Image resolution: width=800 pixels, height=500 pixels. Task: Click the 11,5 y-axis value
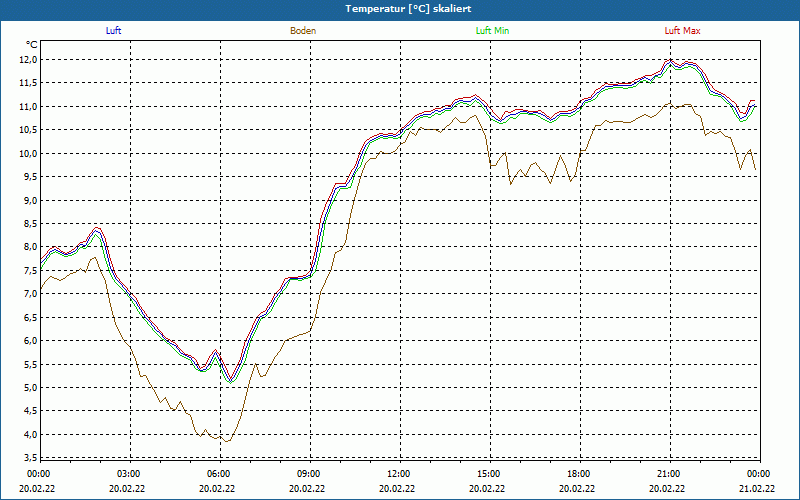click(29, 83)
